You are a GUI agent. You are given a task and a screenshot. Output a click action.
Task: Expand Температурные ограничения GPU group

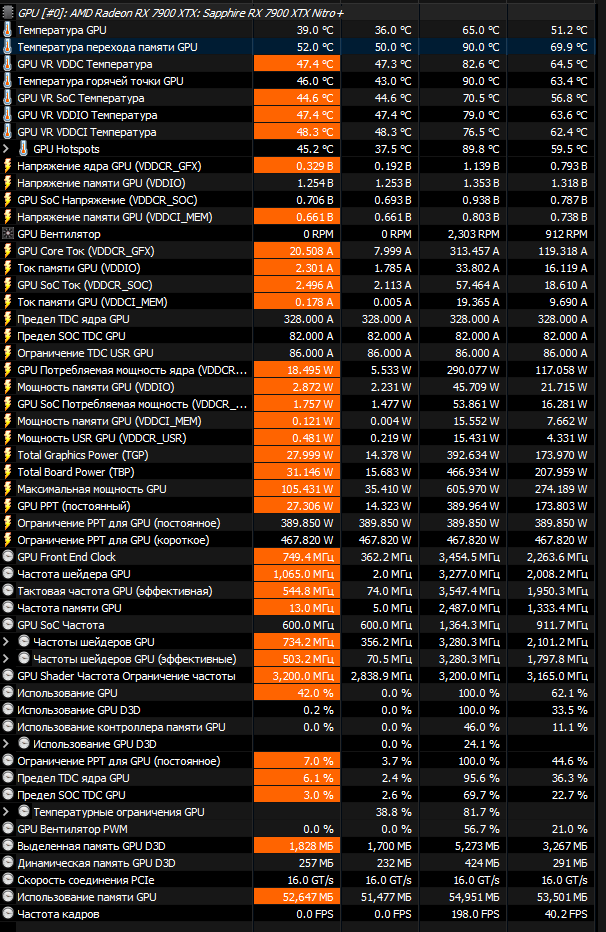click(x=6, y=812)
